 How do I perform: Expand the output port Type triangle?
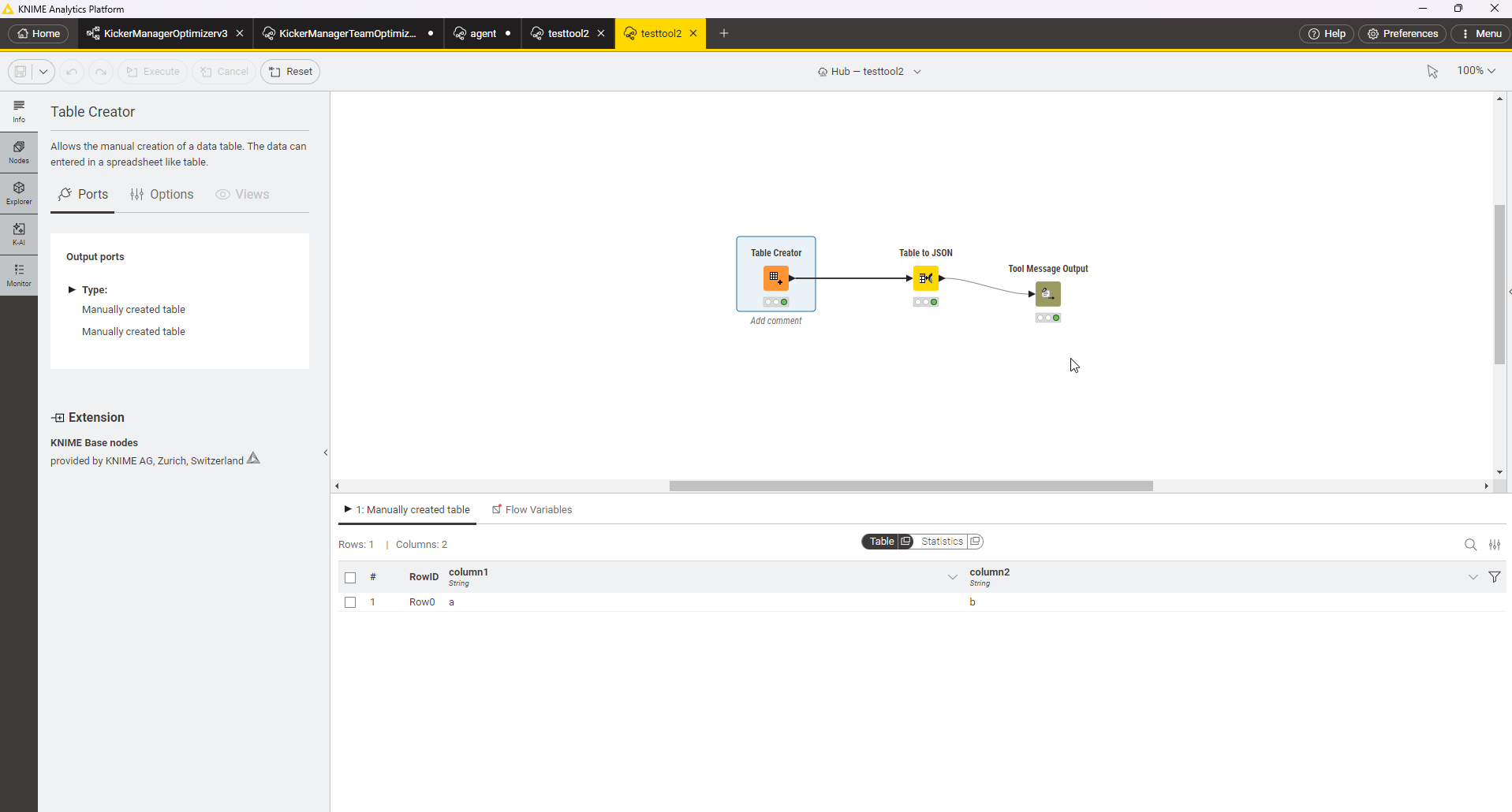72,289
